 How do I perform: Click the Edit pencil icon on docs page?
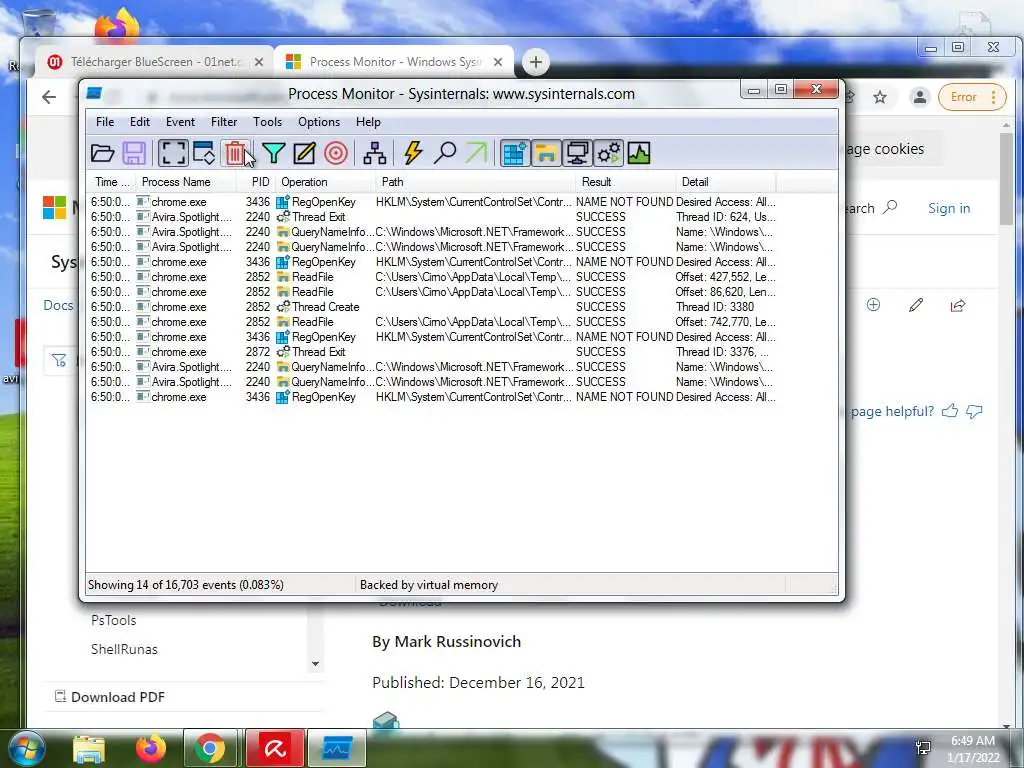click(916, 305)
